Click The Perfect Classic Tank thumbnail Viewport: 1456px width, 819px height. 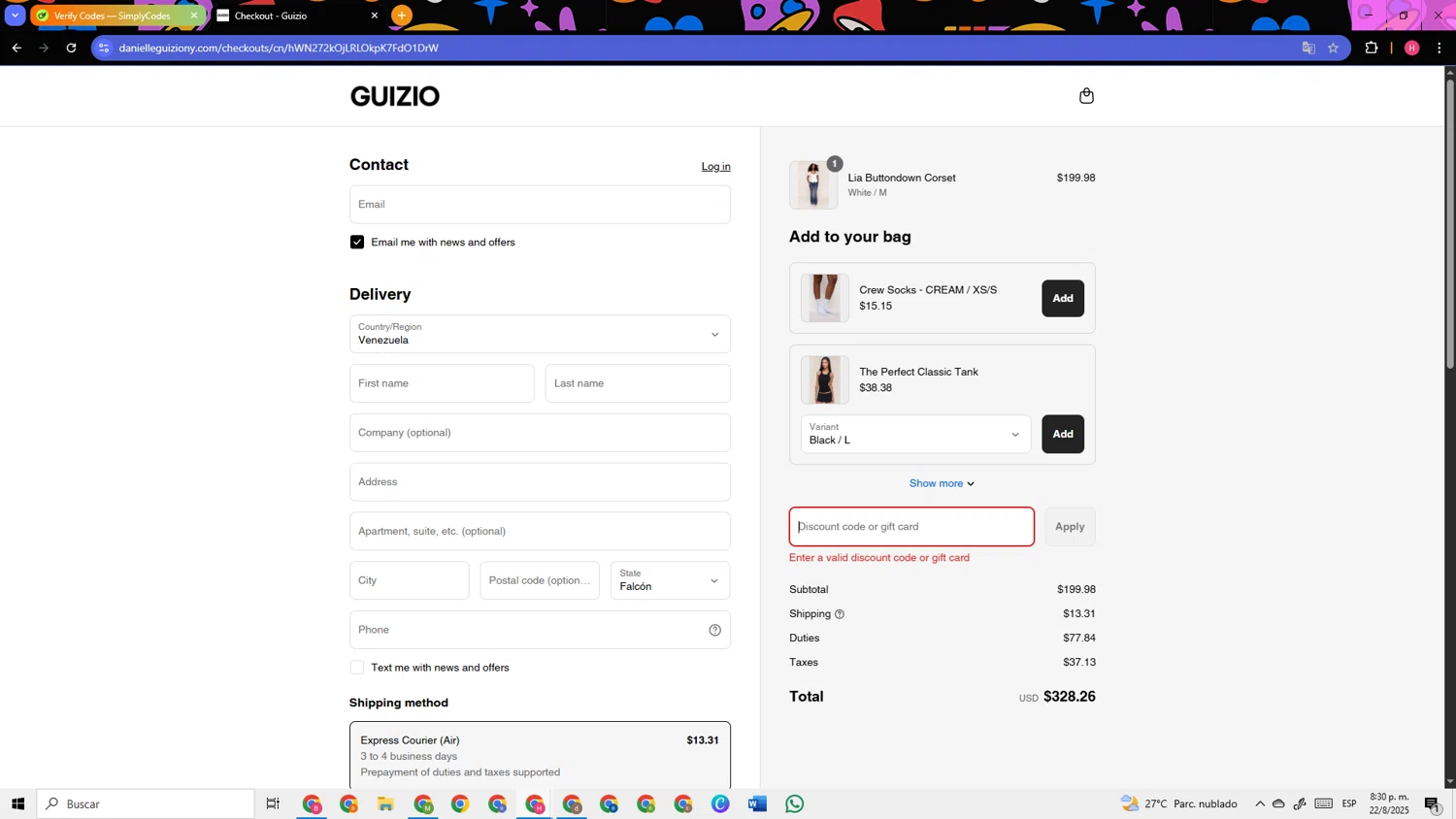click(824, 380)
